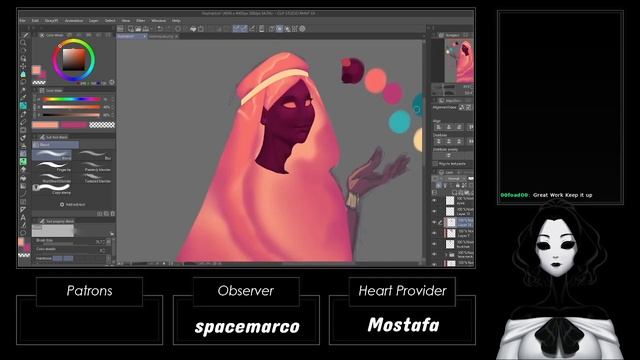This screenshot has height=360, width=640.
Task: Toggle first highlighted snap icon in command bar
Action: 236,29
